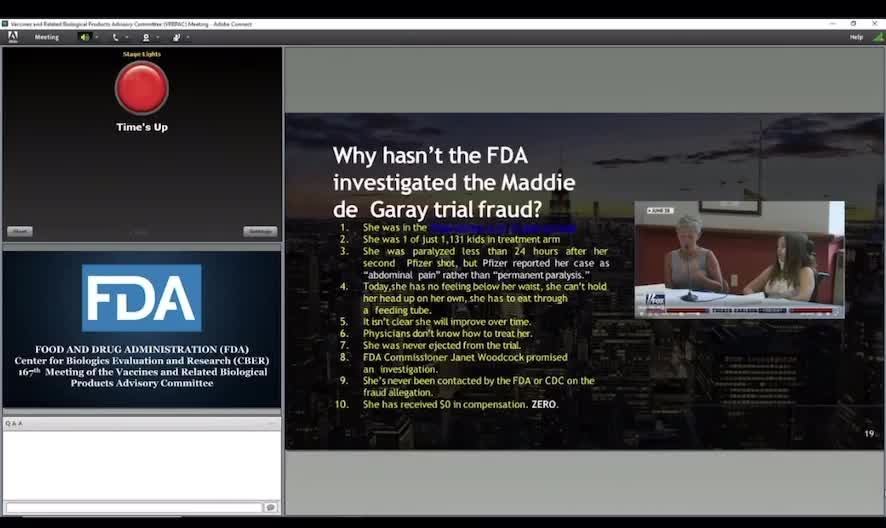Expand the webcam options dropdown arrow

tap(158, 37)
